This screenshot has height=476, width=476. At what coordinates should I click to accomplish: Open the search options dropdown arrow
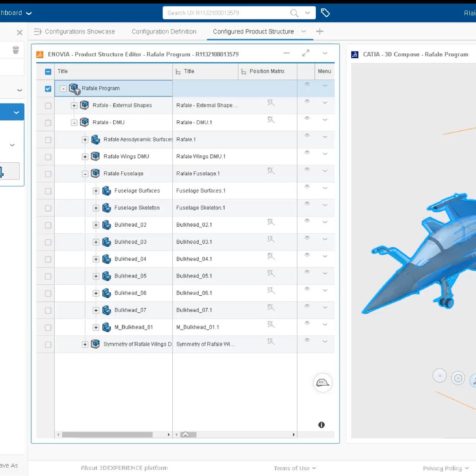(307, 13)
